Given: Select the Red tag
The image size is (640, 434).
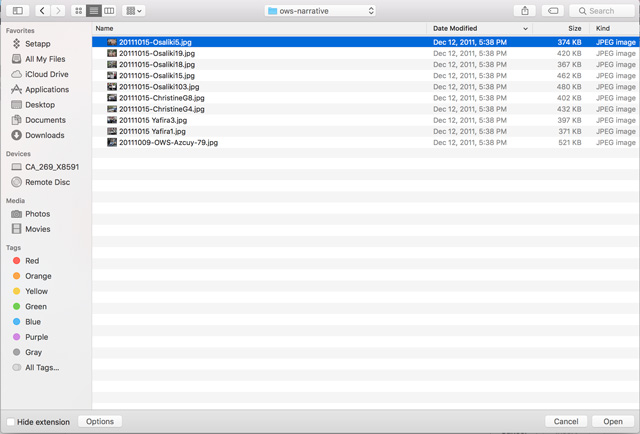Looking at the screenshot, I should (32, 261).
